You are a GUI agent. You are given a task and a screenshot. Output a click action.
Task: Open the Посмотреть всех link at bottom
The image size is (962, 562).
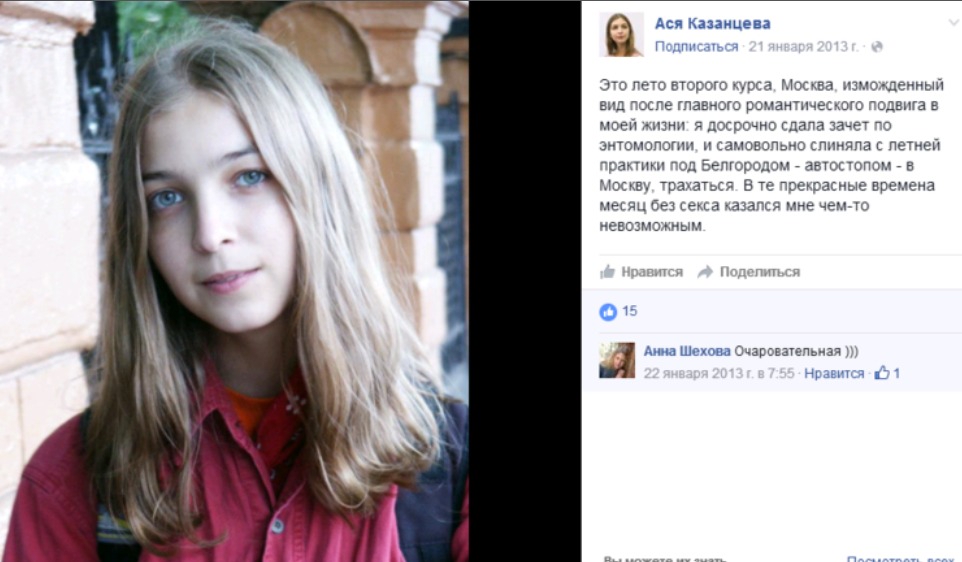click(899, 558)
